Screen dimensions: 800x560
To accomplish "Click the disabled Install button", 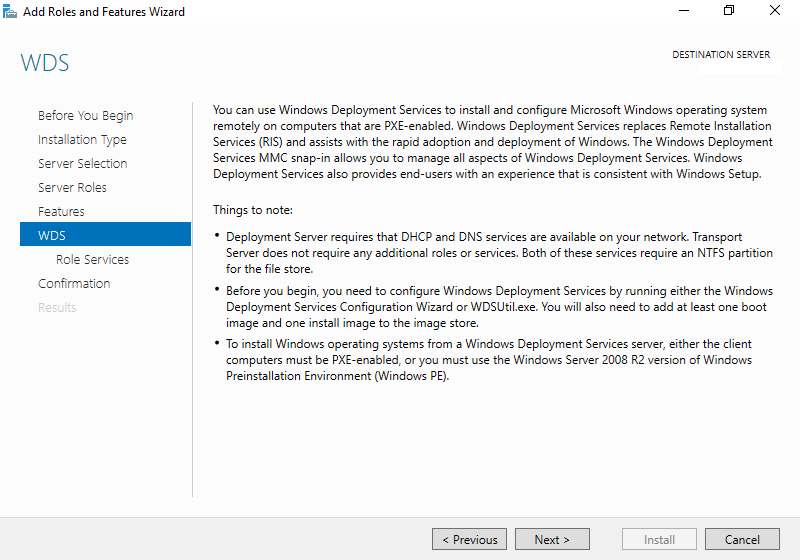I will coord(659,539).
